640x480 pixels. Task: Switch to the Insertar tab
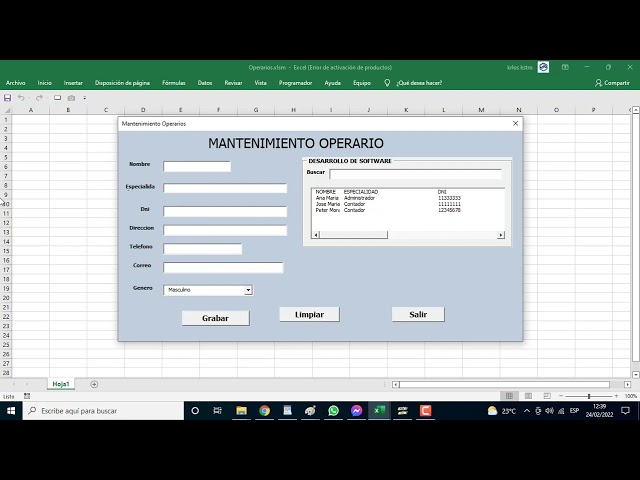coord(73,83)
